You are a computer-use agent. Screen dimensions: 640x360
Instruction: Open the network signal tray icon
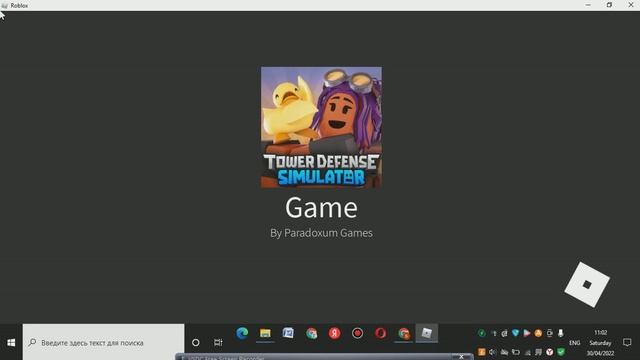pyautogui.click(x=527, y=352)
